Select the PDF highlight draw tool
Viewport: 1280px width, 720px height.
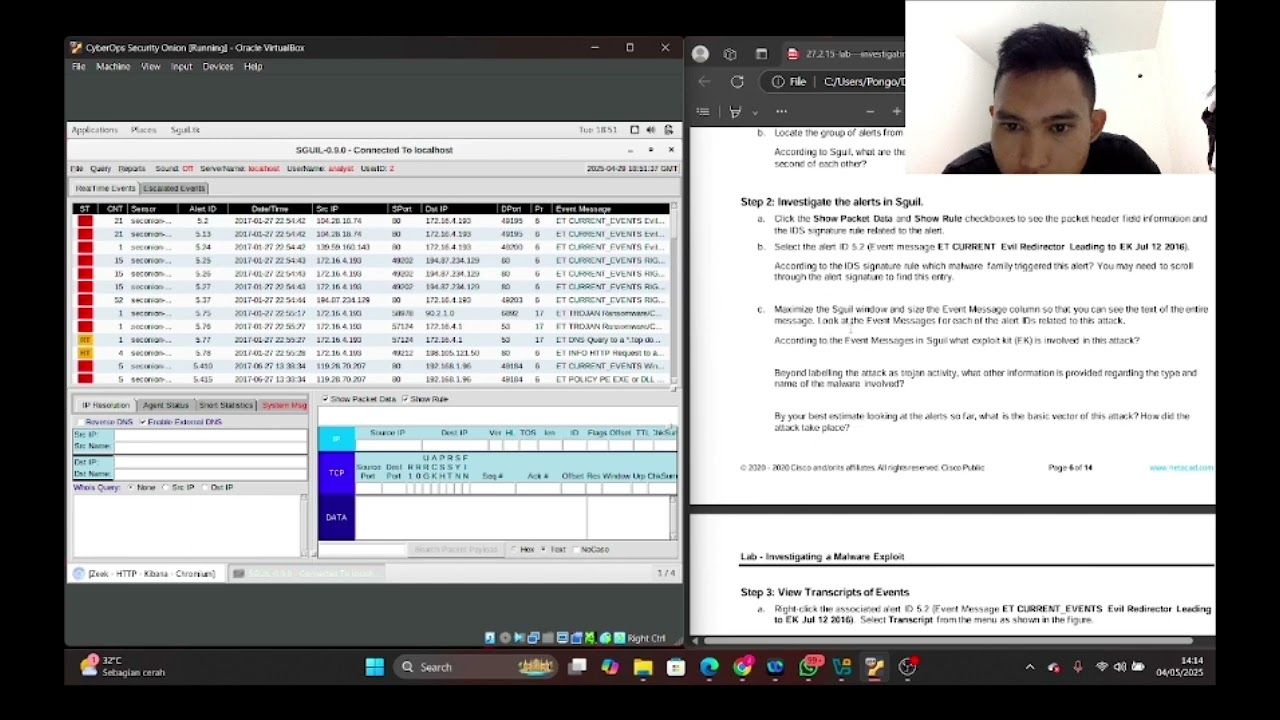pos(736,112)
